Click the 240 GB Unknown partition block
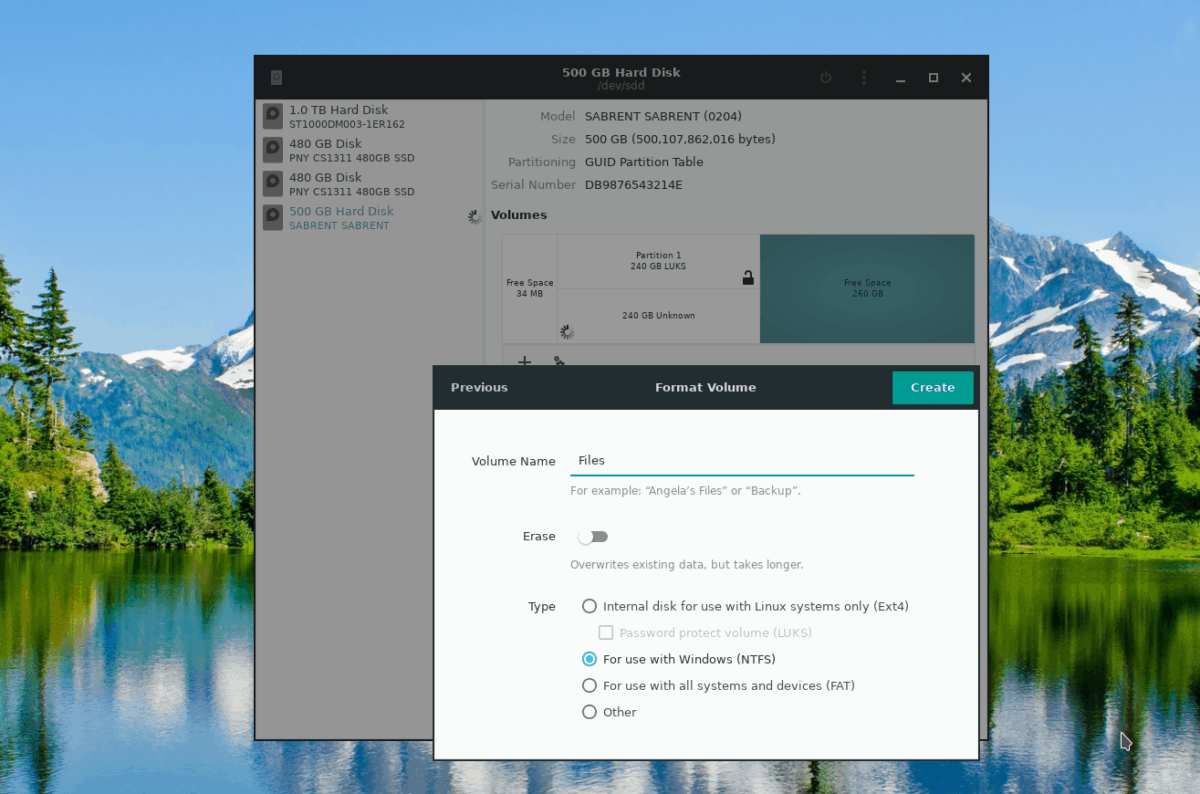The height and width of the screenshot is (794, 1200). click(x=657, y=315)
